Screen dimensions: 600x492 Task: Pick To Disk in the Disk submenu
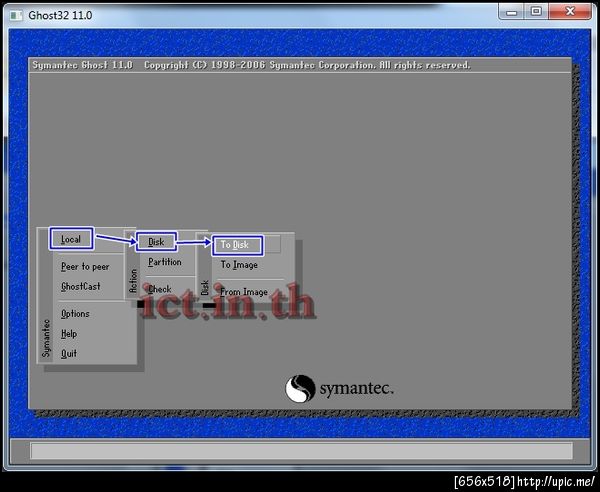coord(238,245)
